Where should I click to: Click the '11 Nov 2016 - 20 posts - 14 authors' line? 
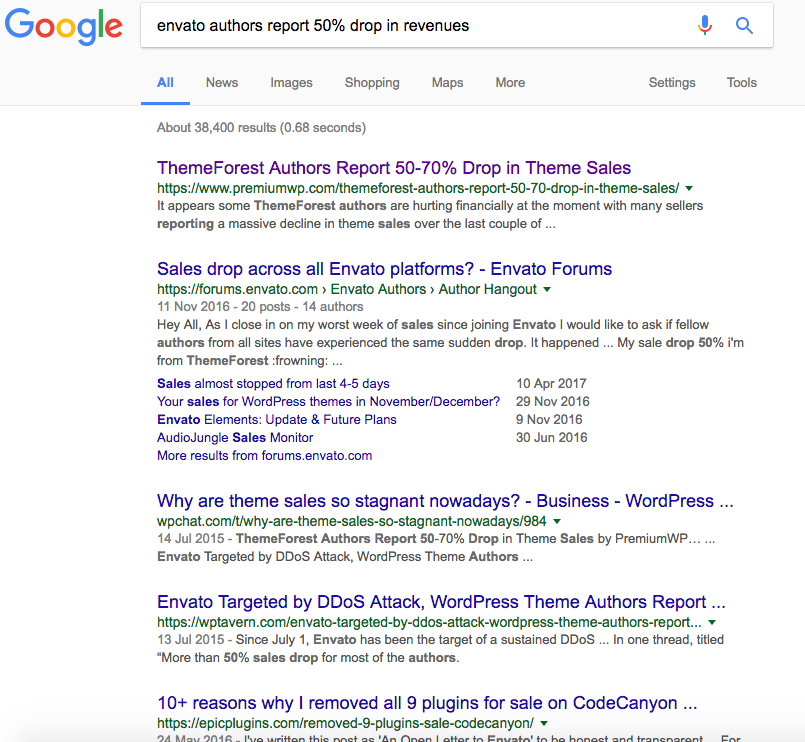point(260,307)
